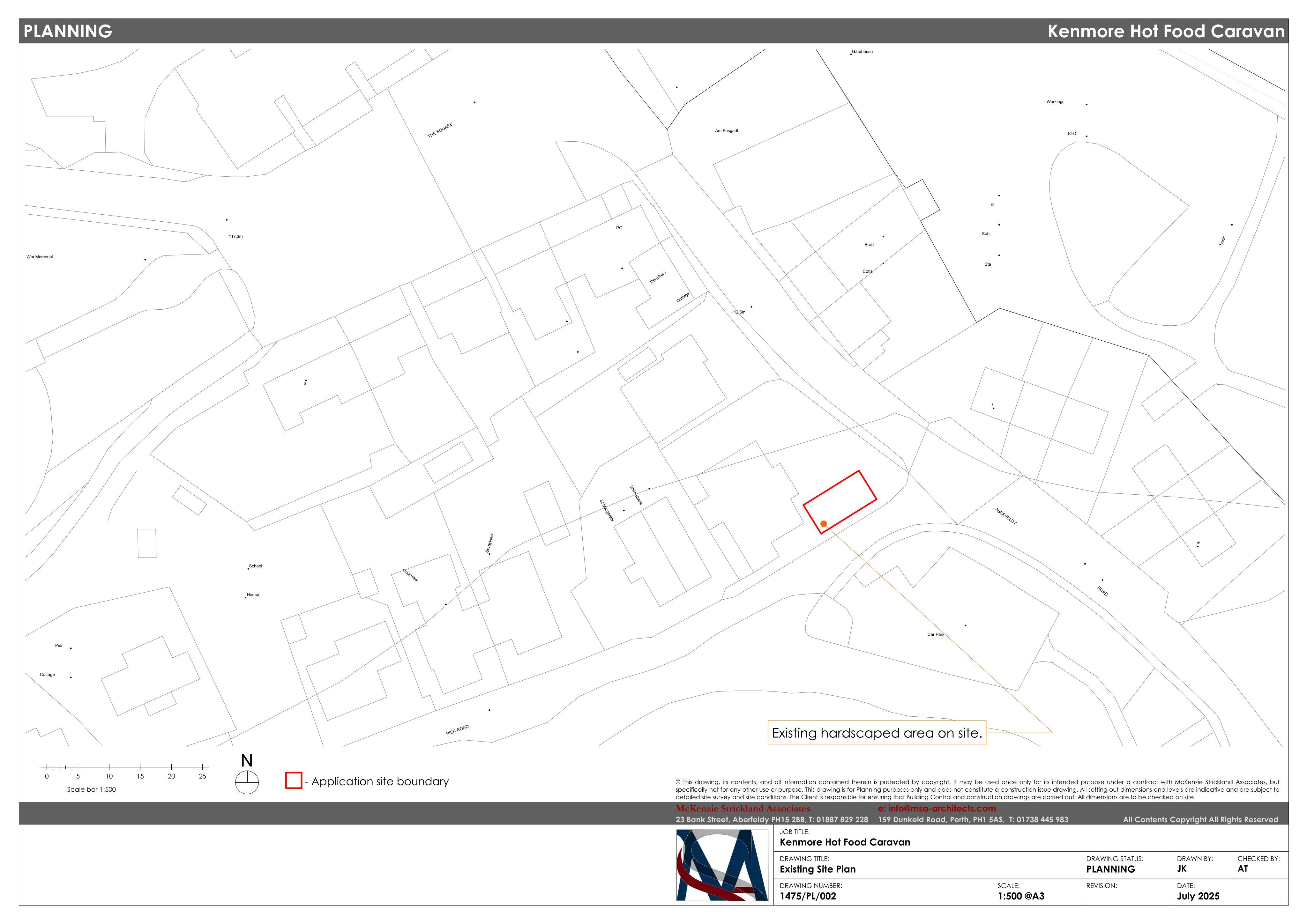Click the red application site boundary legend box
Screen dimensions: 1307x924
(x=293, y=780)
